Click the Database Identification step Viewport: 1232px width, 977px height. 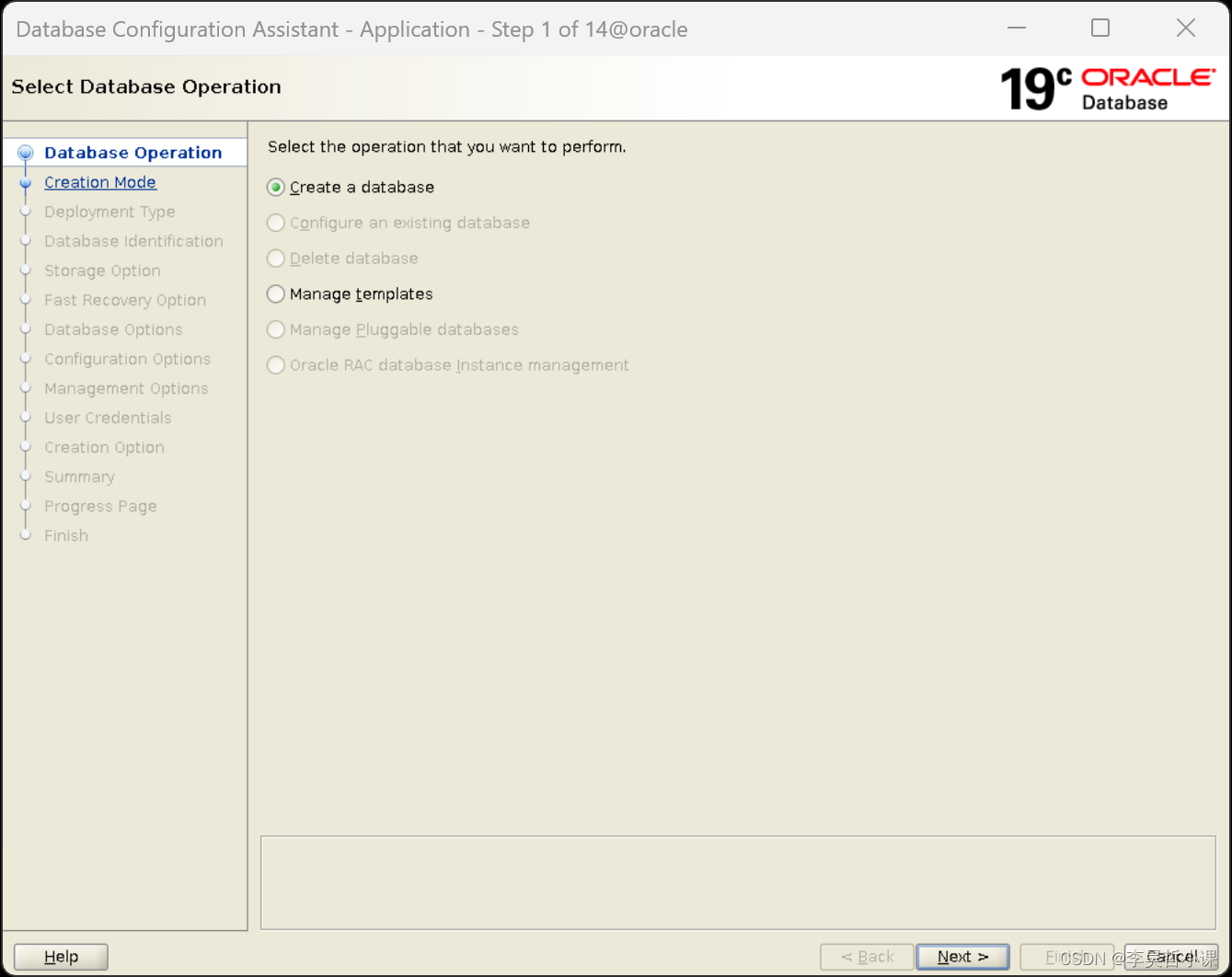(x=133, y=241)
